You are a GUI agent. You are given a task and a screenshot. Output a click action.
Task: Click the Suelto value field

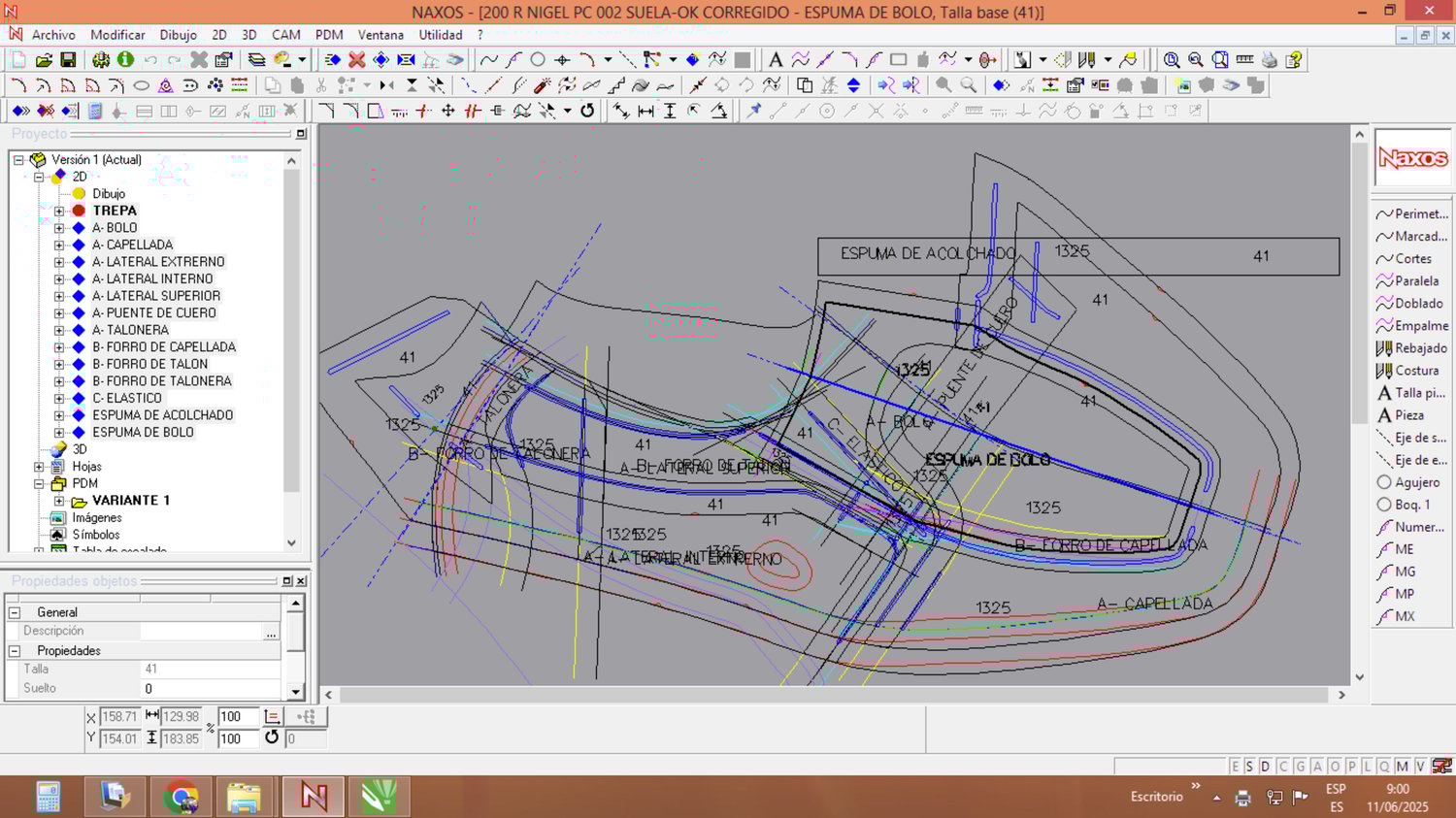click(x=212, y=689)
